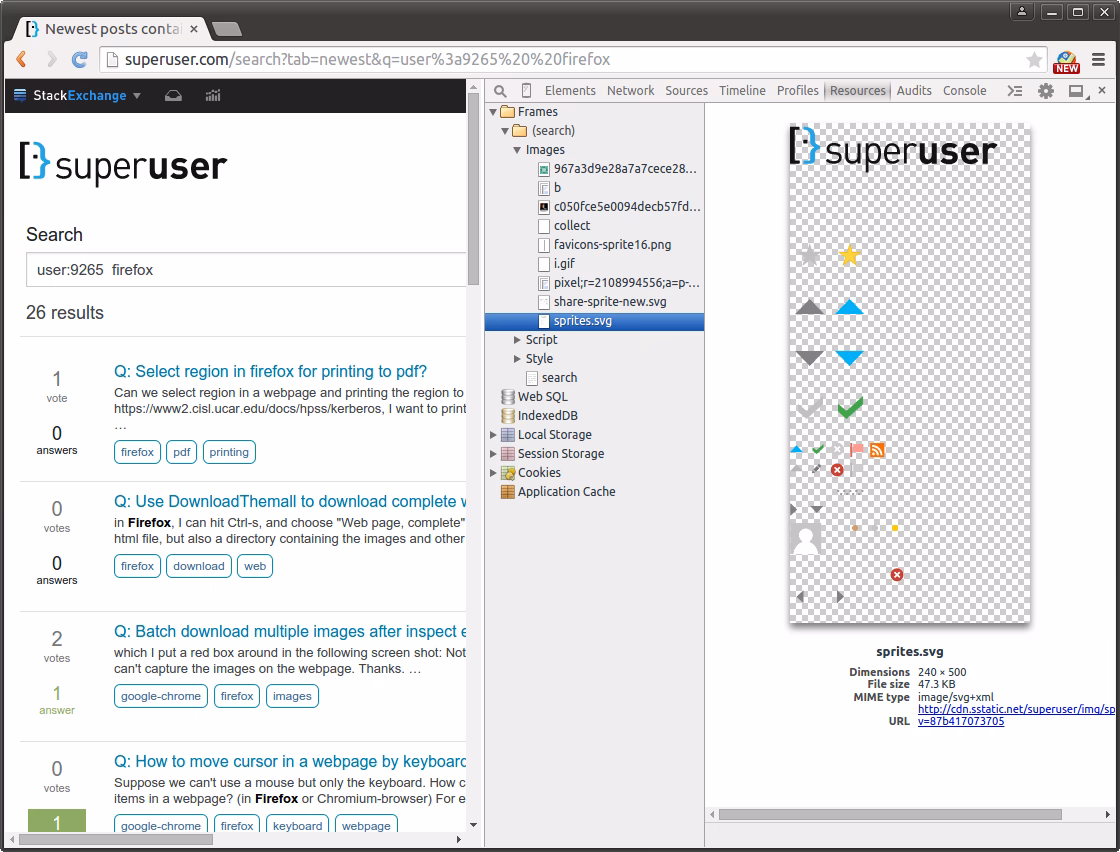The image size is (1120, 852).
Task: Click the user:9265 firefox search field
Action: pyautogui.click(x=246, y=270)
